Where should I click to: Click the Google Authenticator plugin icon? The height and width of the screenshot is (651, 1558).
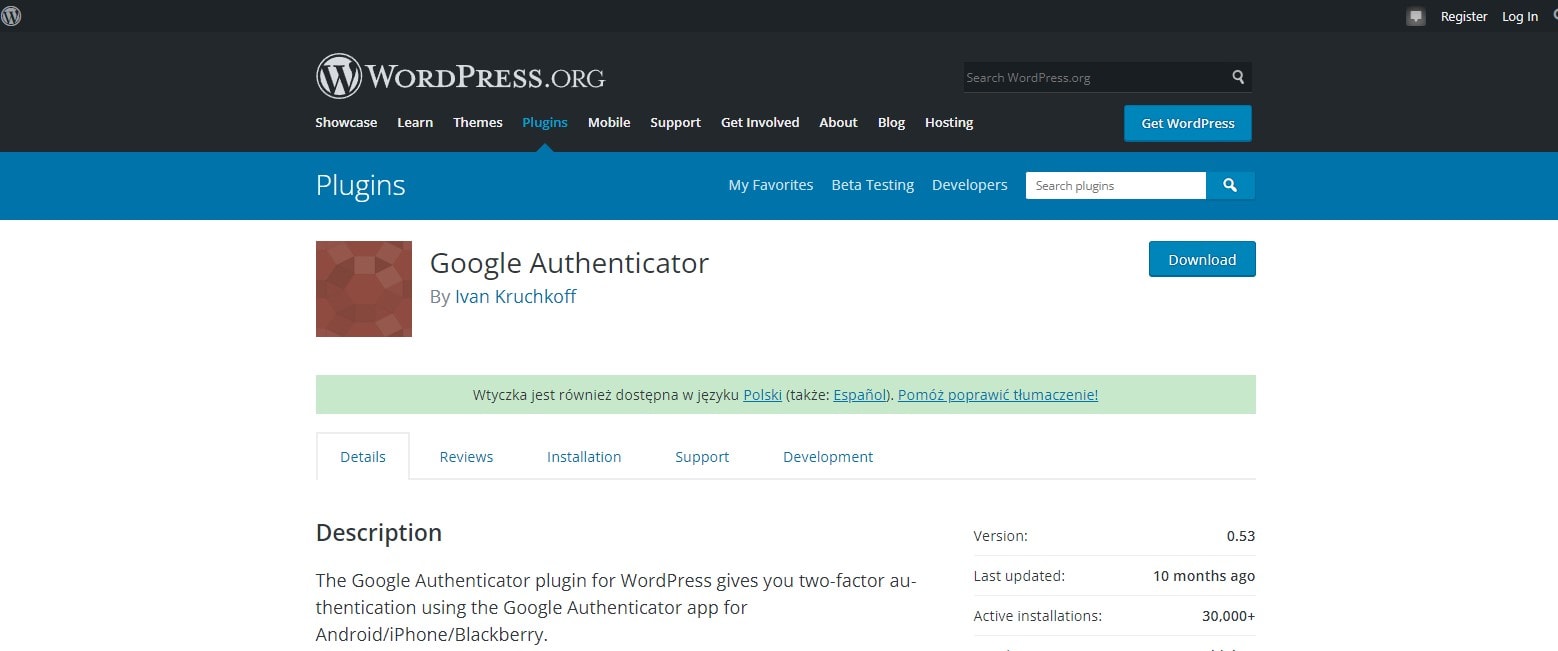(364, 289)
